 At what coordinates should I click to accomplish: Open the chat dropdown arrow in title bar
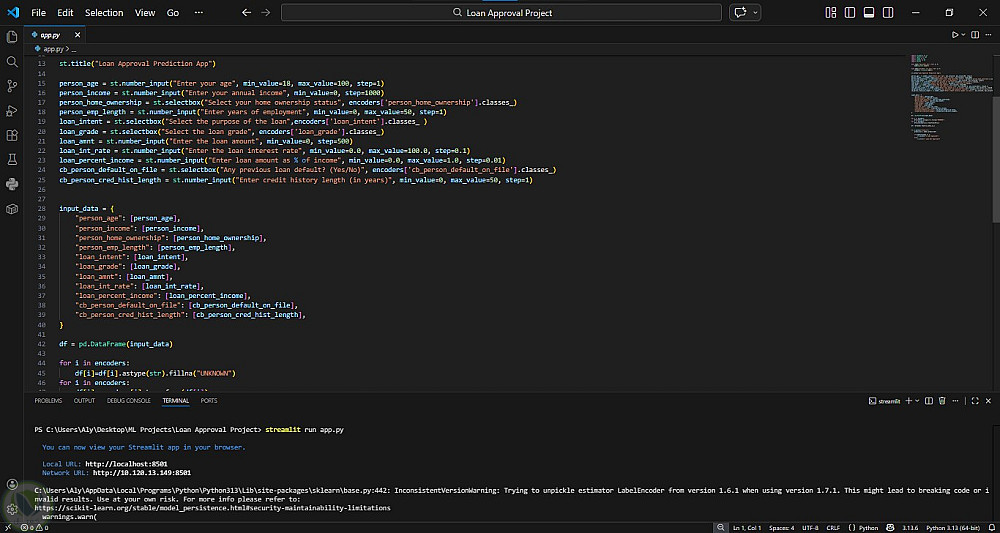point(755,13)
